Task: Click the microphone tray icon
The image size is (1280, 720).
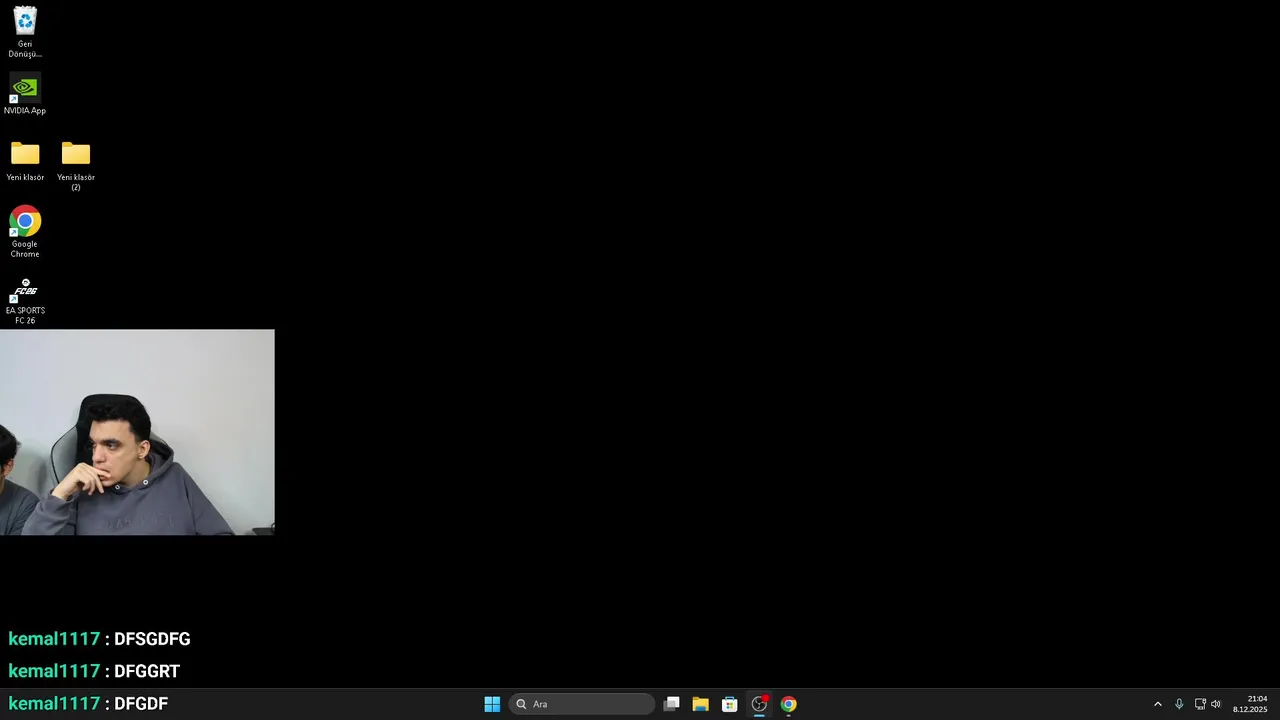Action: tap(1179, 704)
